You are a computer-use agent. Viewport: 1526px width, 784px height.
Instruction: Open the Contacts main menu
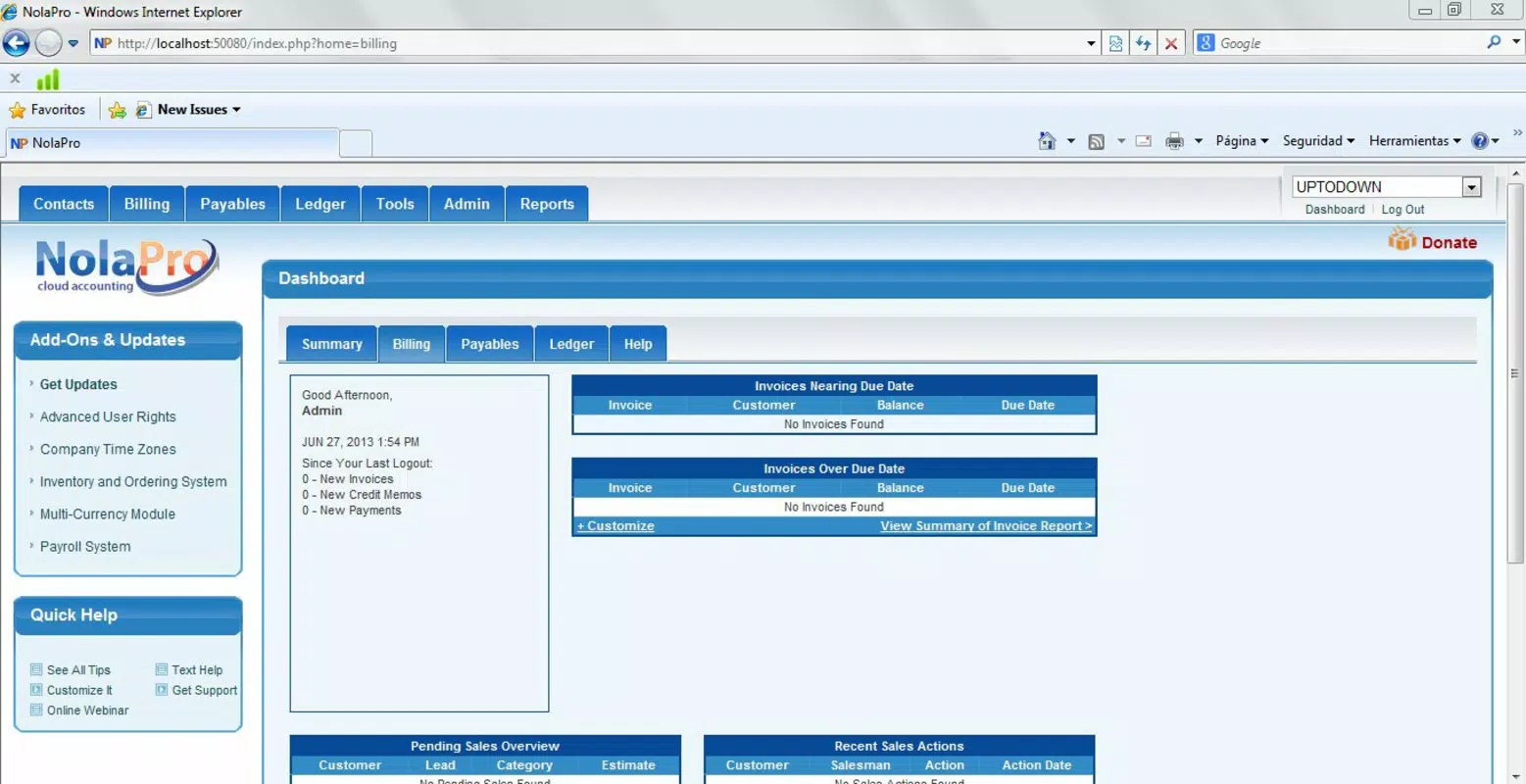point(64,204)
